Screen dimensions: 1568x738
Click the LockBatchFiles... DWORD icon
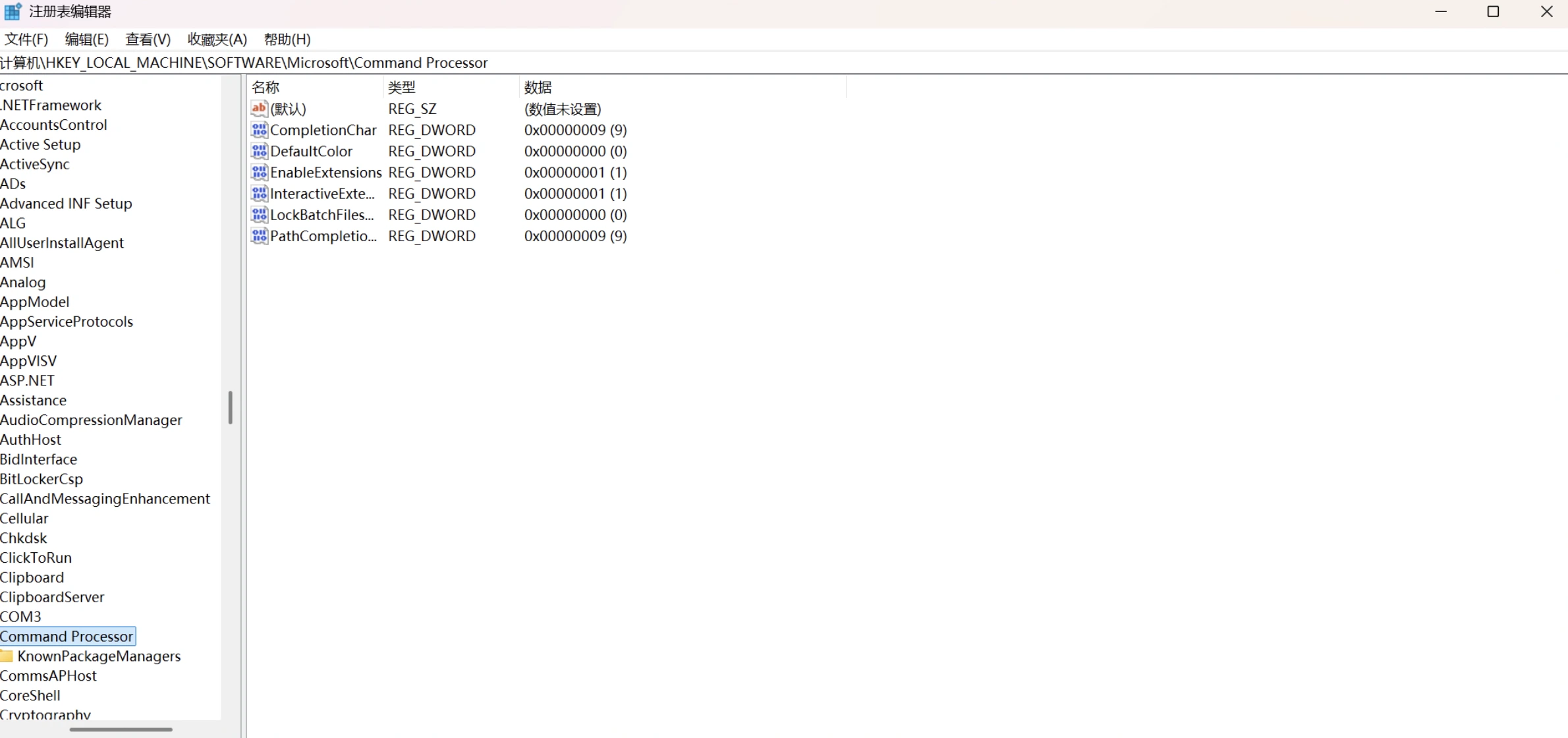(x=259, y=214)
